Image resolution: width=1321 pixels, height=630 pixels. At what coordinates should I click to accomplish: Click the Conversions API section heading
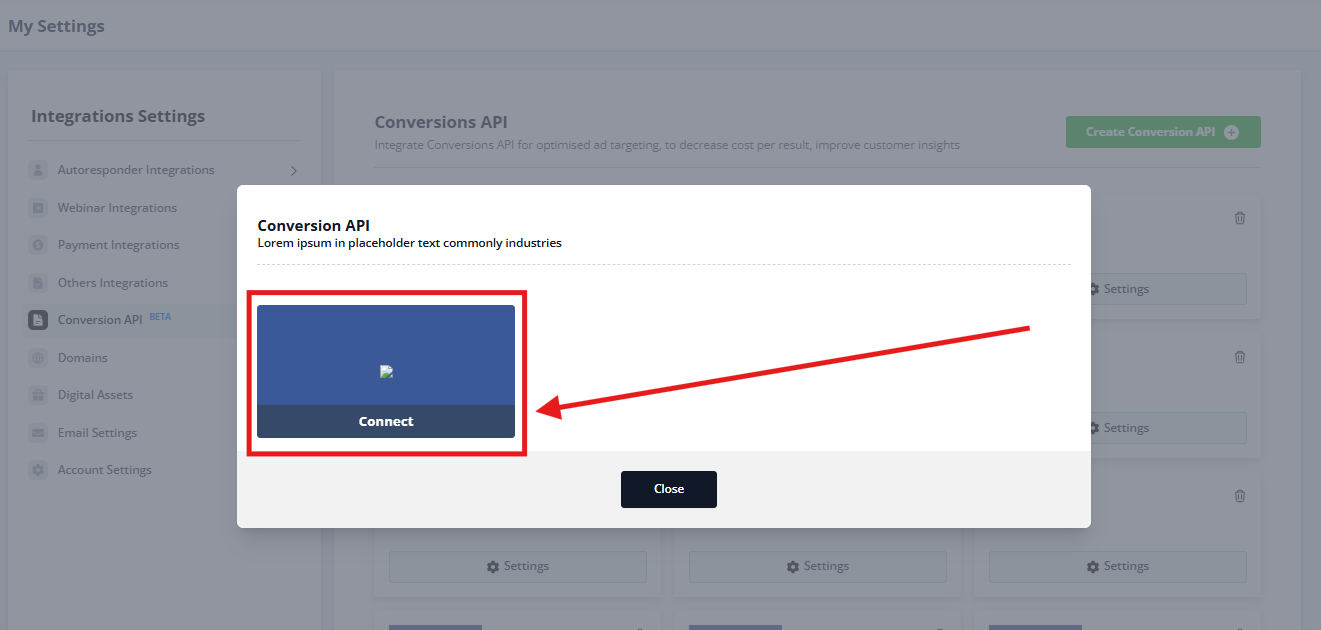click(x=441, y=122)
